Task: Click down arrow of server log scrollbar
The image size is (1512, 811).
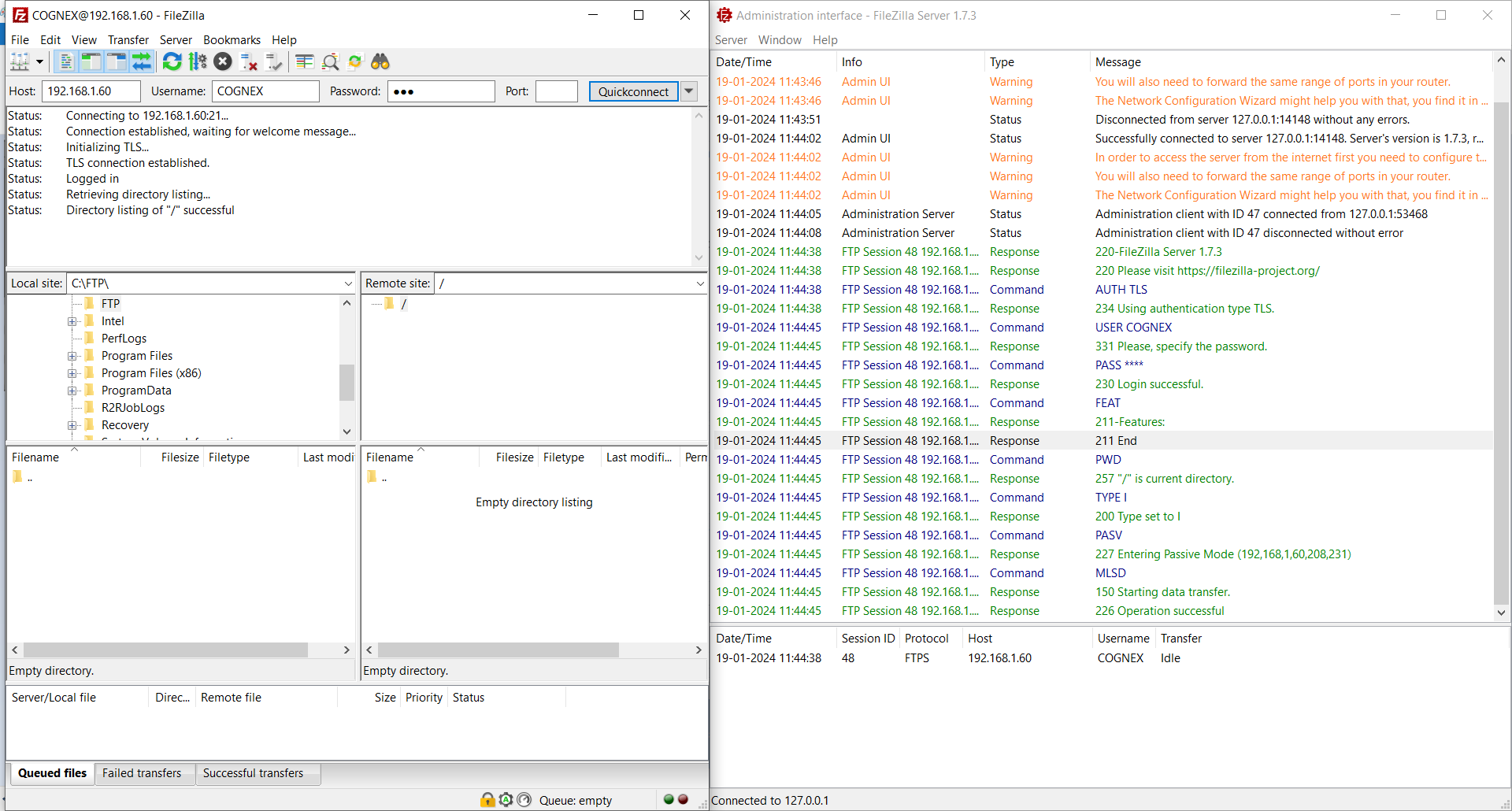Action: (x=1501, y=612)
